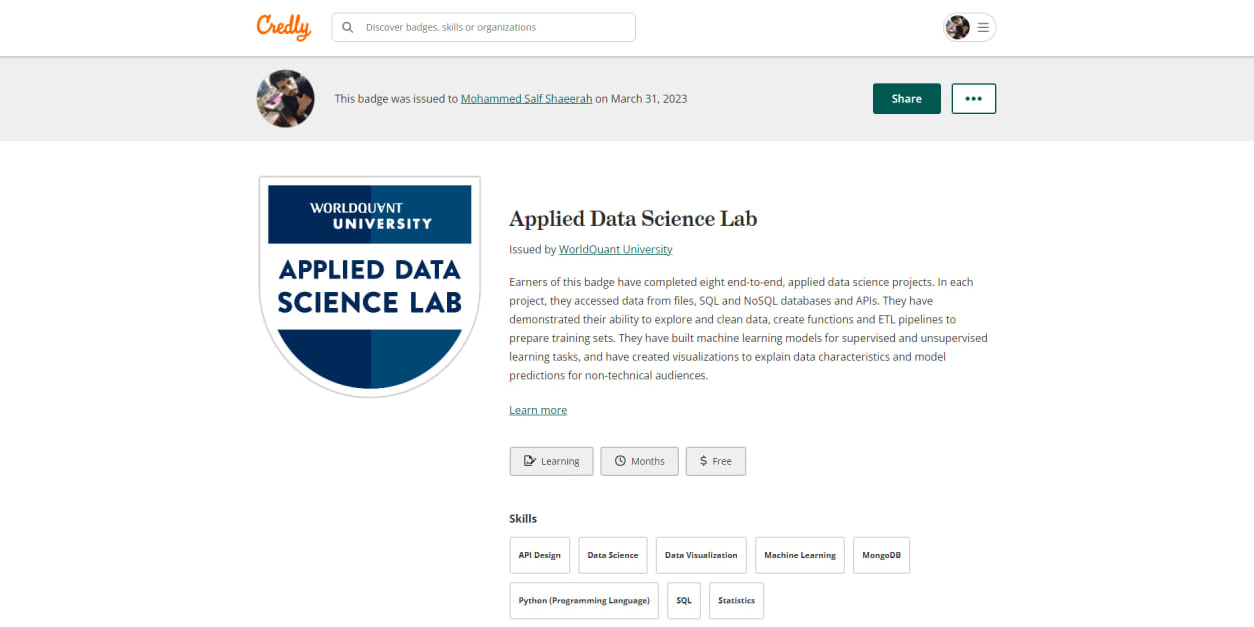This screenshot has height=627, width=1254.
Task: Select the Data Visualization skill tag
Action: tap(701, 555)
